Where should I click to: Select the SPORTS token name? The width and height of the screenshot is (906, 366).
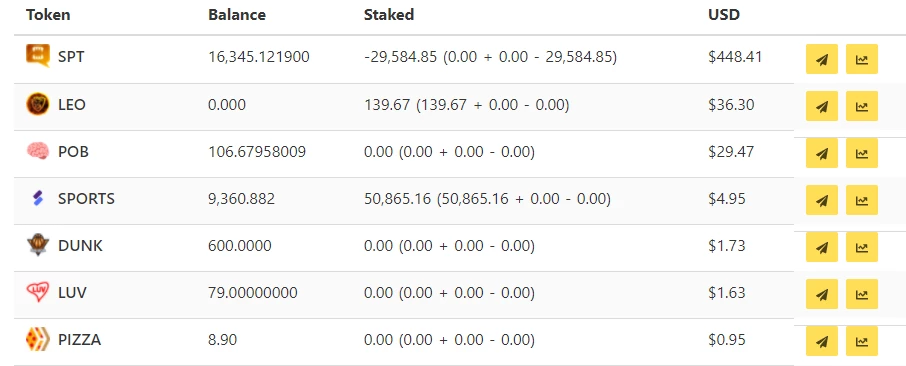[86, 199]
